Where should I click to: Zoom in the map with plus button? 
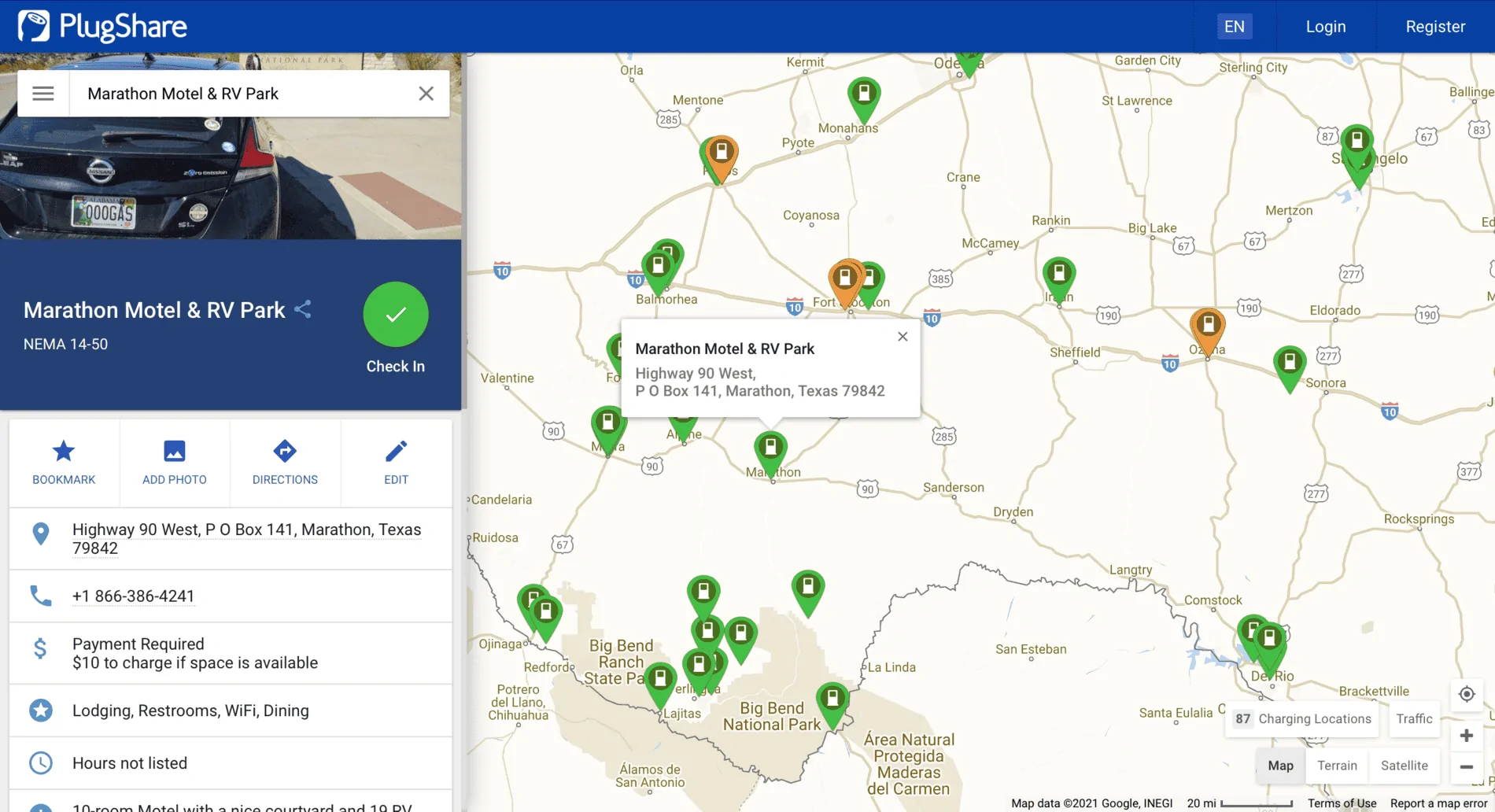point(1467,736)
